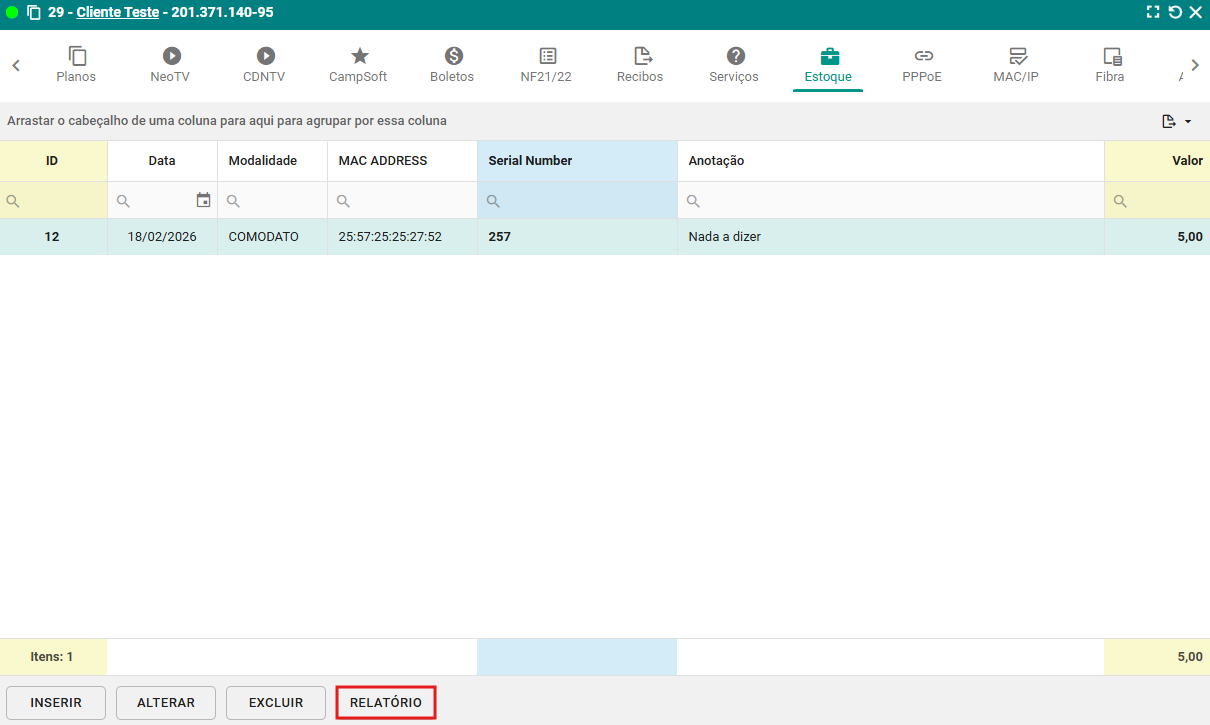
Task: Open the Planos tab icon
Action: [77, 57]
